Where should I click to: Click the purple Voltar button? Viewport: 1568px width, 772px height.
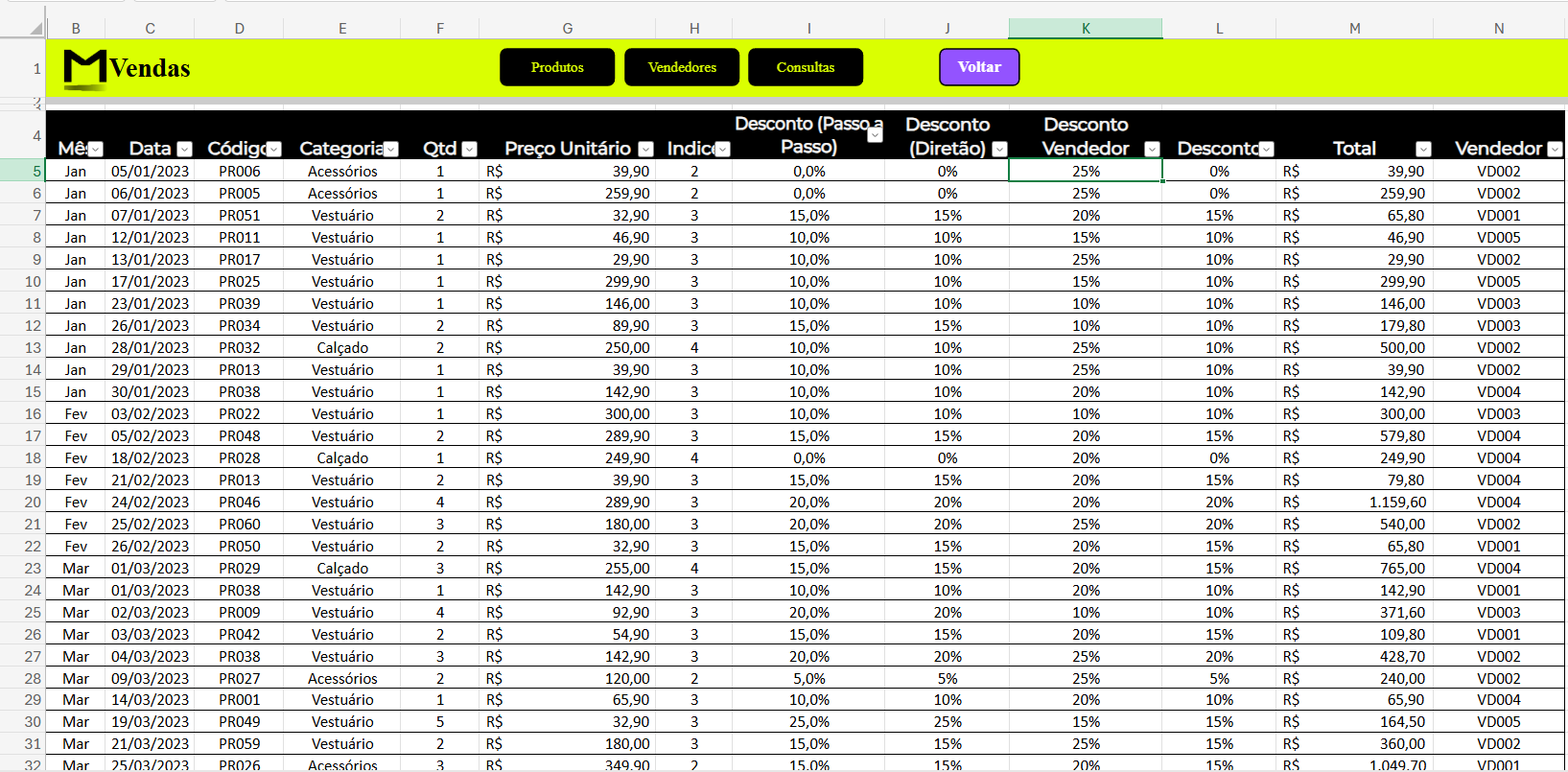(979, 67)
